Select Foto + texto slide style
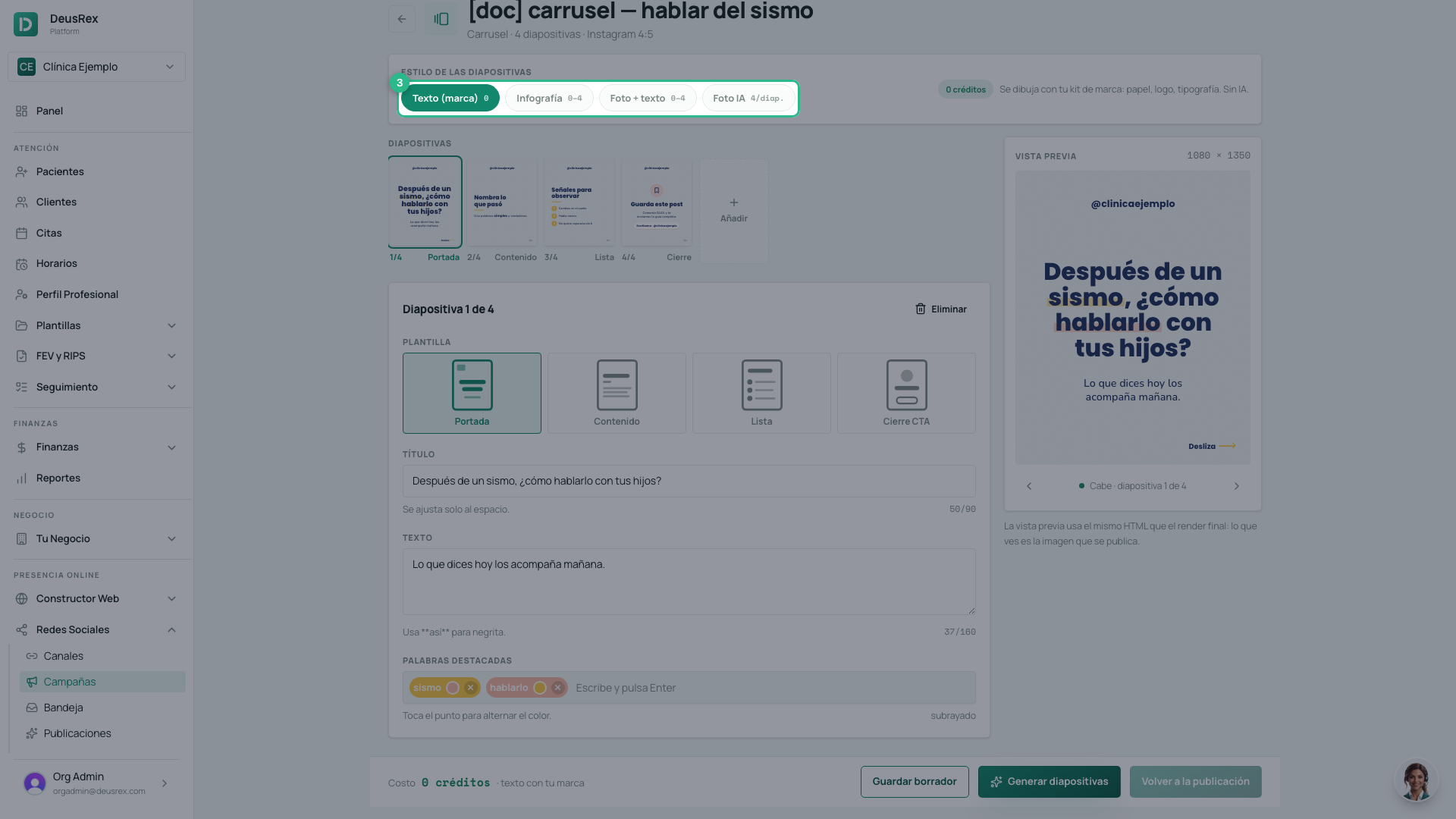The image size is (1456, 819). (648, 98)
